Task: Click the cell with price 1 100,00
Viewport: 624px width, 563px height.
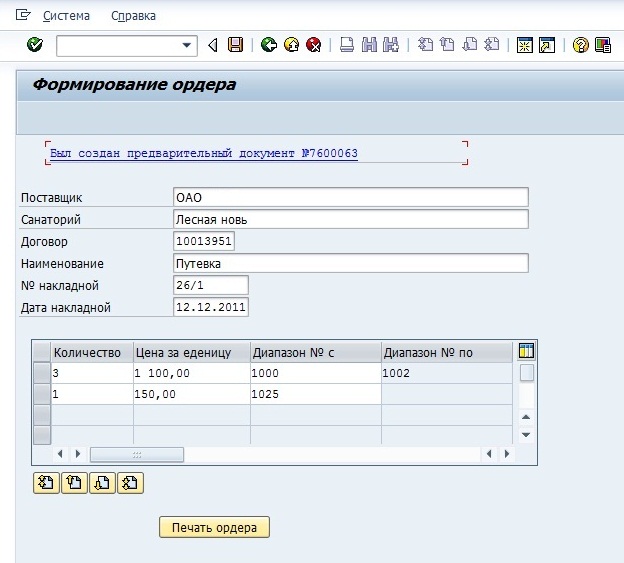Action: point(192,373)
